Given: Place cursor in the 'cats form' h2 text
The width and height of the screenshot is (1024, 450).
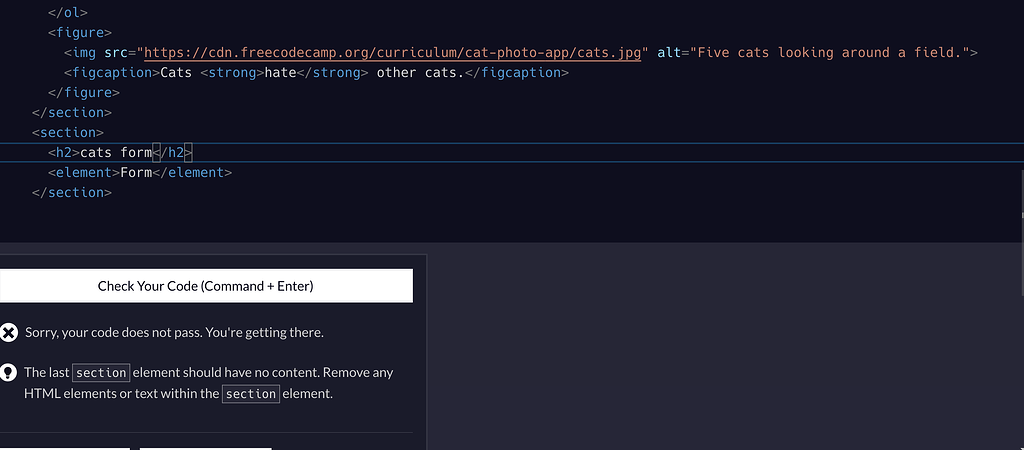Looking at the screenshot, I should [x=114, y=153].
